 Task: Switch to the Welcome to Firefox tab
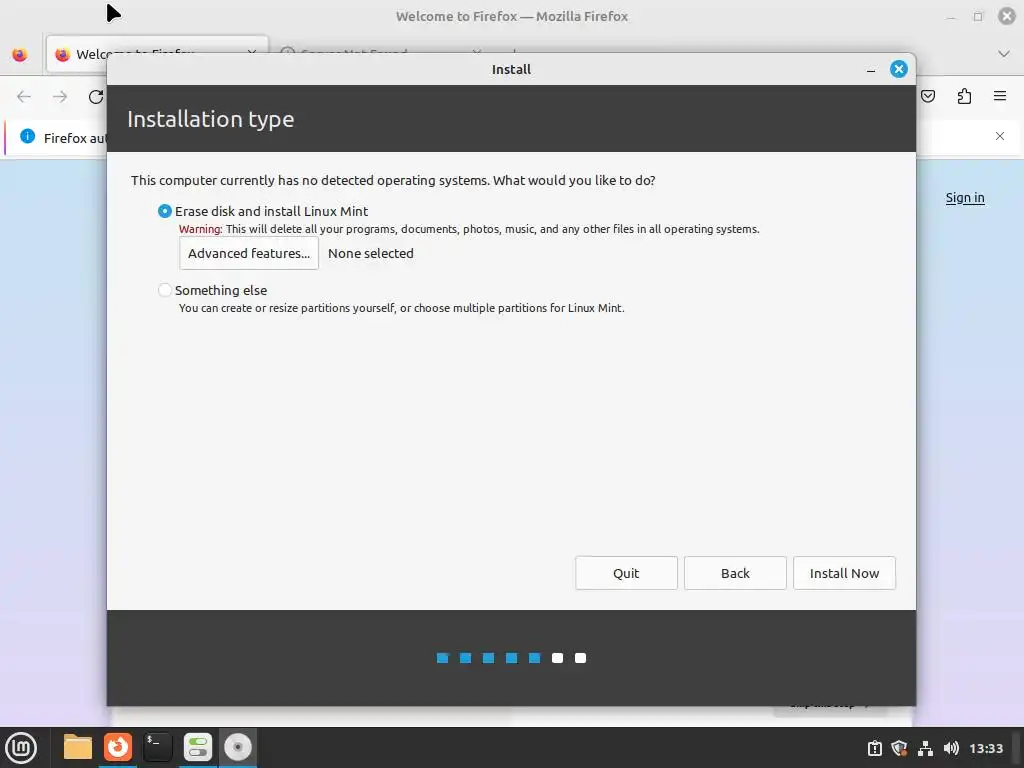click(x=157, y=54)
